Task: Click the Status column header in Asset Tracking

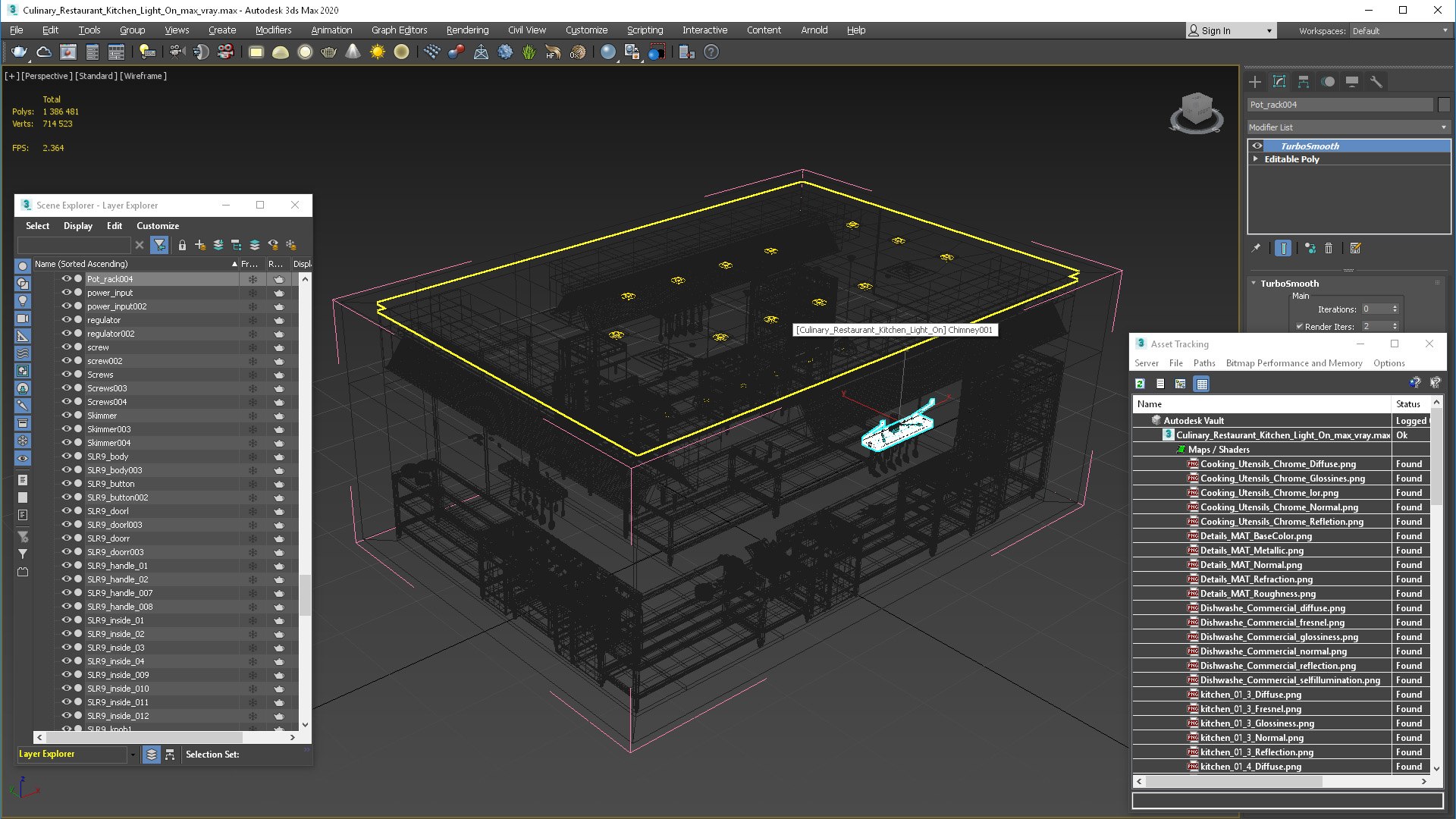Action: (1410, 404)
